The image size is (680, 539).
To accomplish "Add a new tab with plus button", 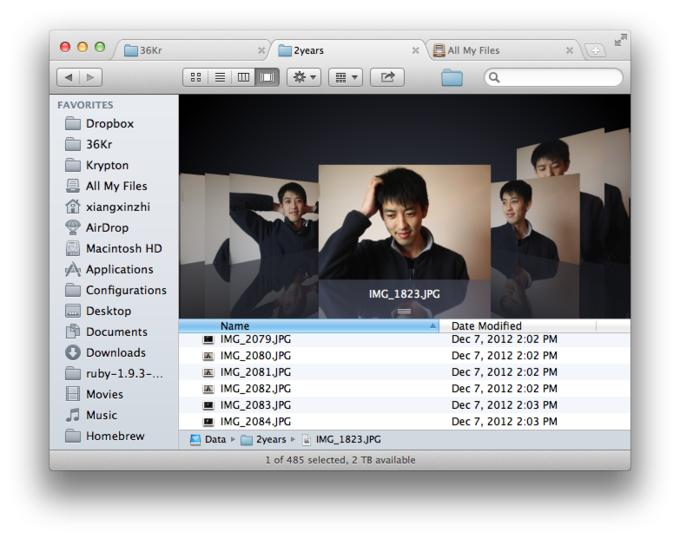I will tap(596, 51).
